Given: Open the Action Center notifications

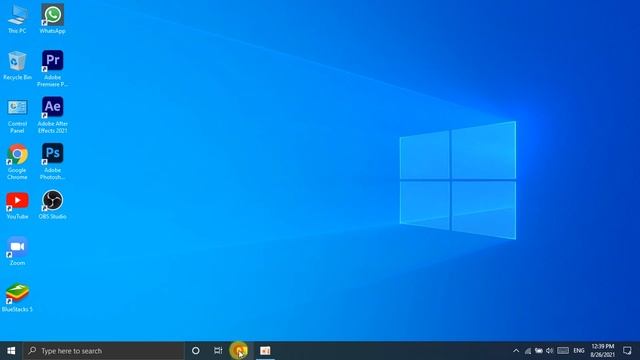Looking at the screenshot, I should [x=627, y=351].
